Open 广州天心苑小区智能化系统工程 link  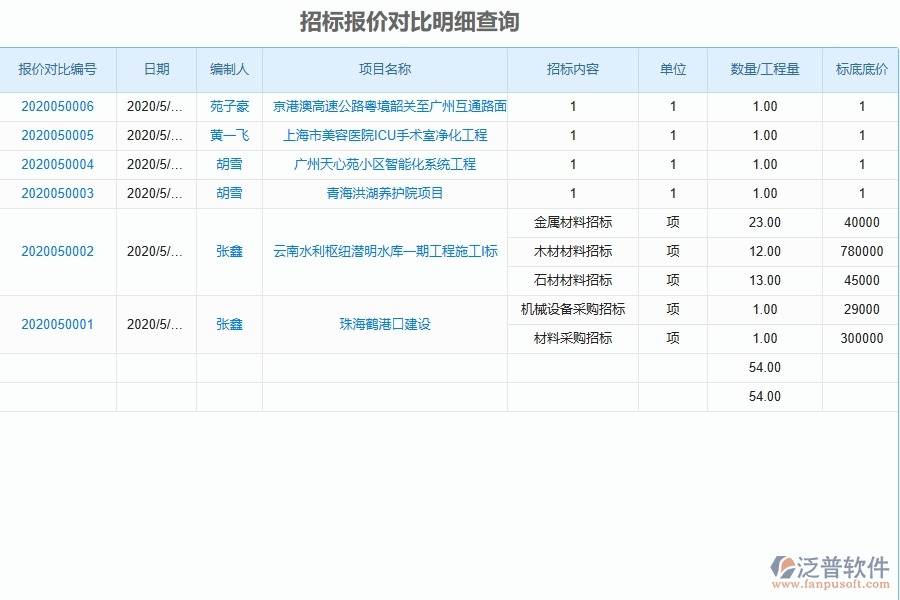click(385, 164)
